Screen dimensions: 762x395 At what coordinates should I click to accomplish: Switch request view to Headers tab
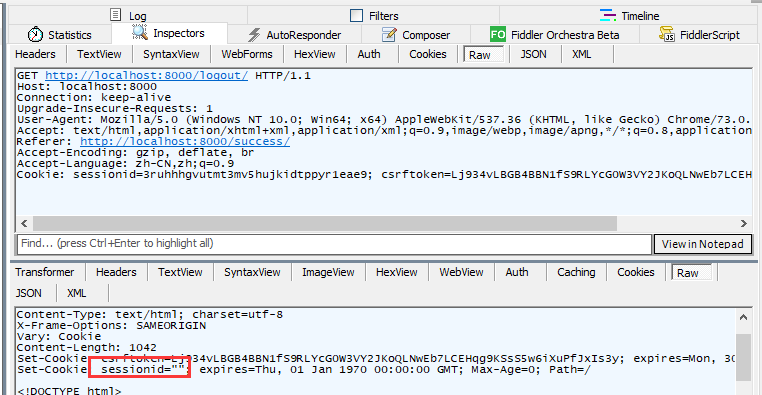click(35, 54)
